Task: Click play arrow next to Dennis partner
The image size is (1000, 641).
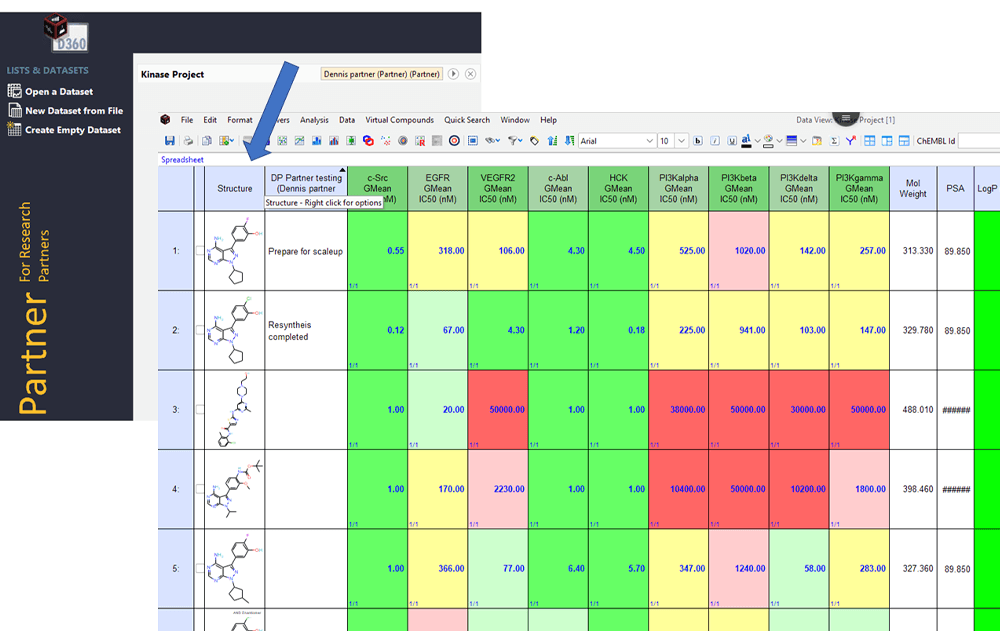Action: click(453, 74)
